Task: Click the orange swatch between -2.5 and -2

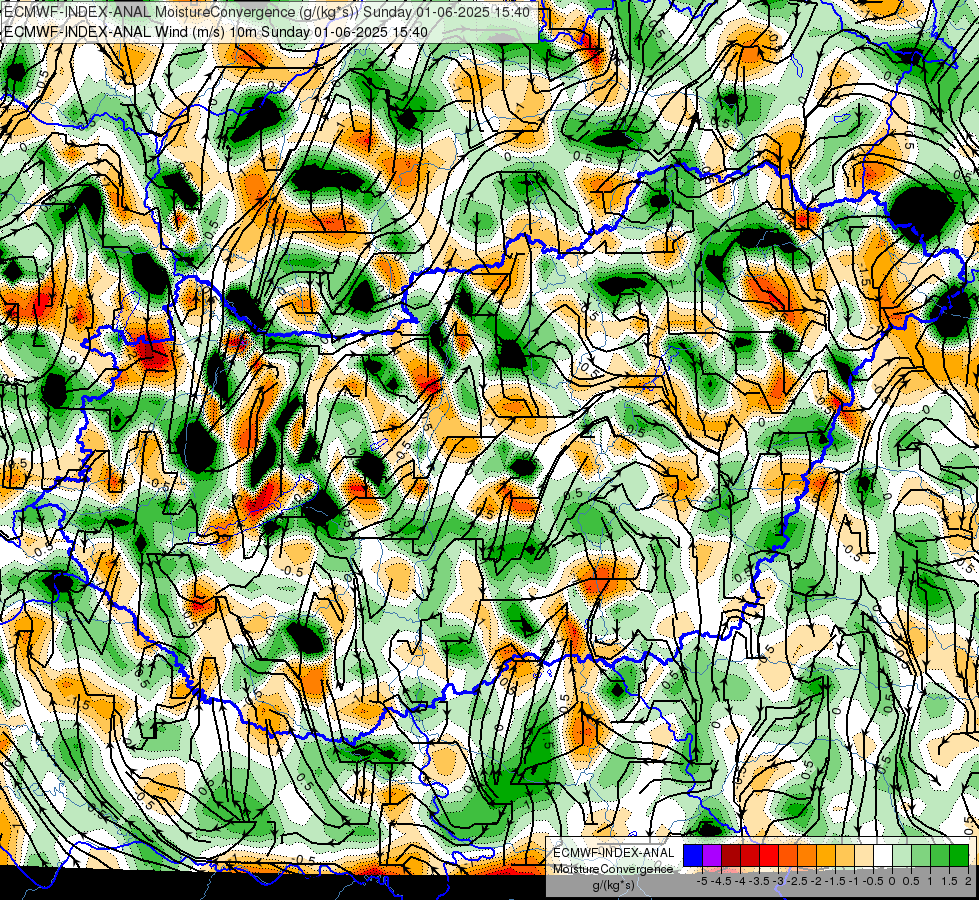Action: (x=807, y=856)
